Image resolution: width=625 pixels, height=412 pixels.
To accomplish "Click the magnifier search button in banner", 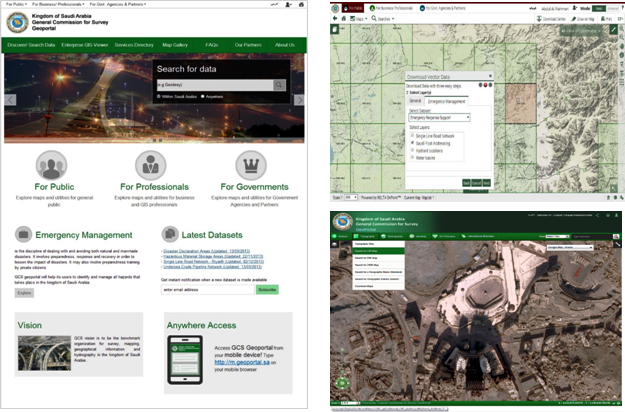I will coord(279,85).
